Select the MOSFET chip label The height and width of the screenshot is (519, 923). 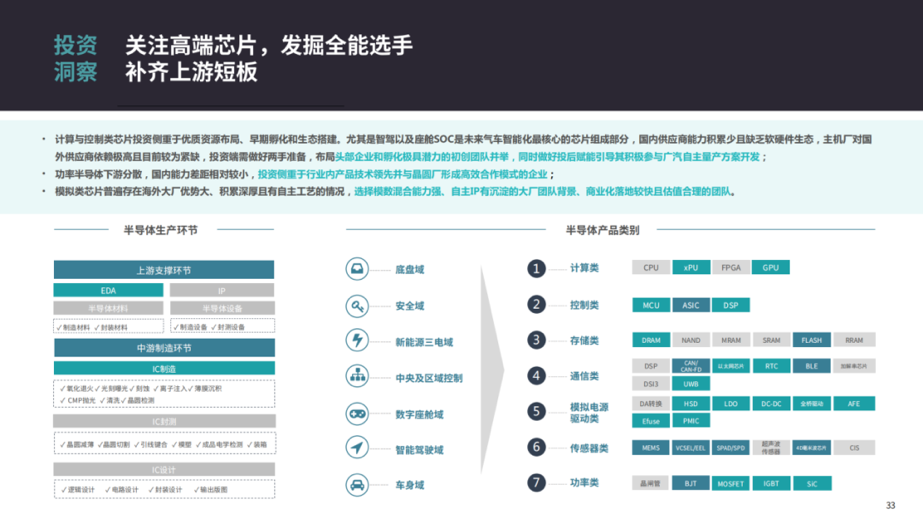(731, 484)
